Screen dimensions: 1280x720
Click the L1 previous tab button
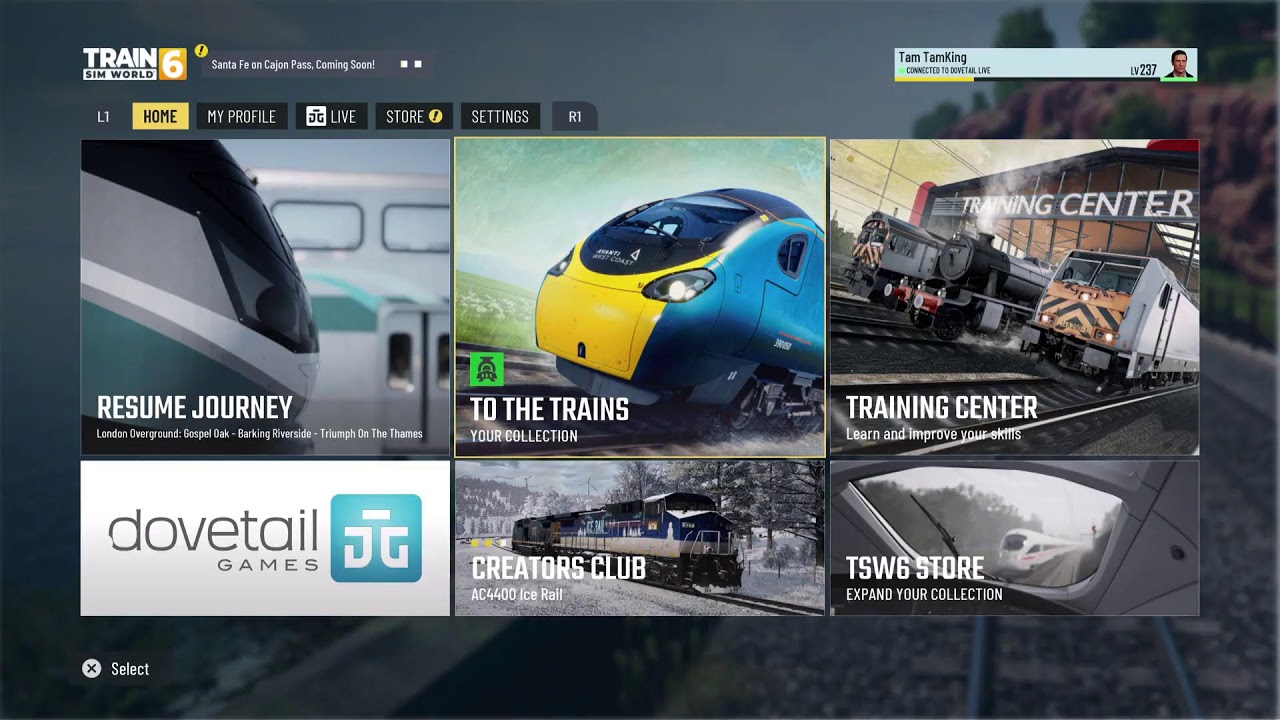[103, 117]
